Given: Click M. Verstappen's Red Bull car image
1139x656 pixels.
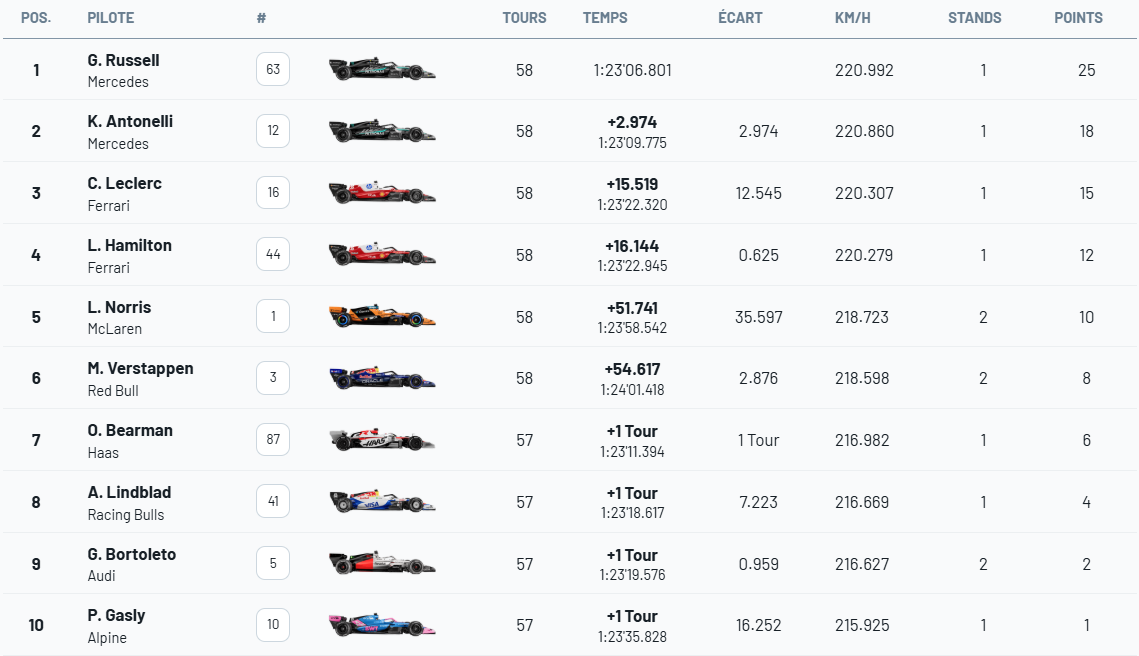Looking at the screenshot, I should pyautogui.click(x=382, y=378).
